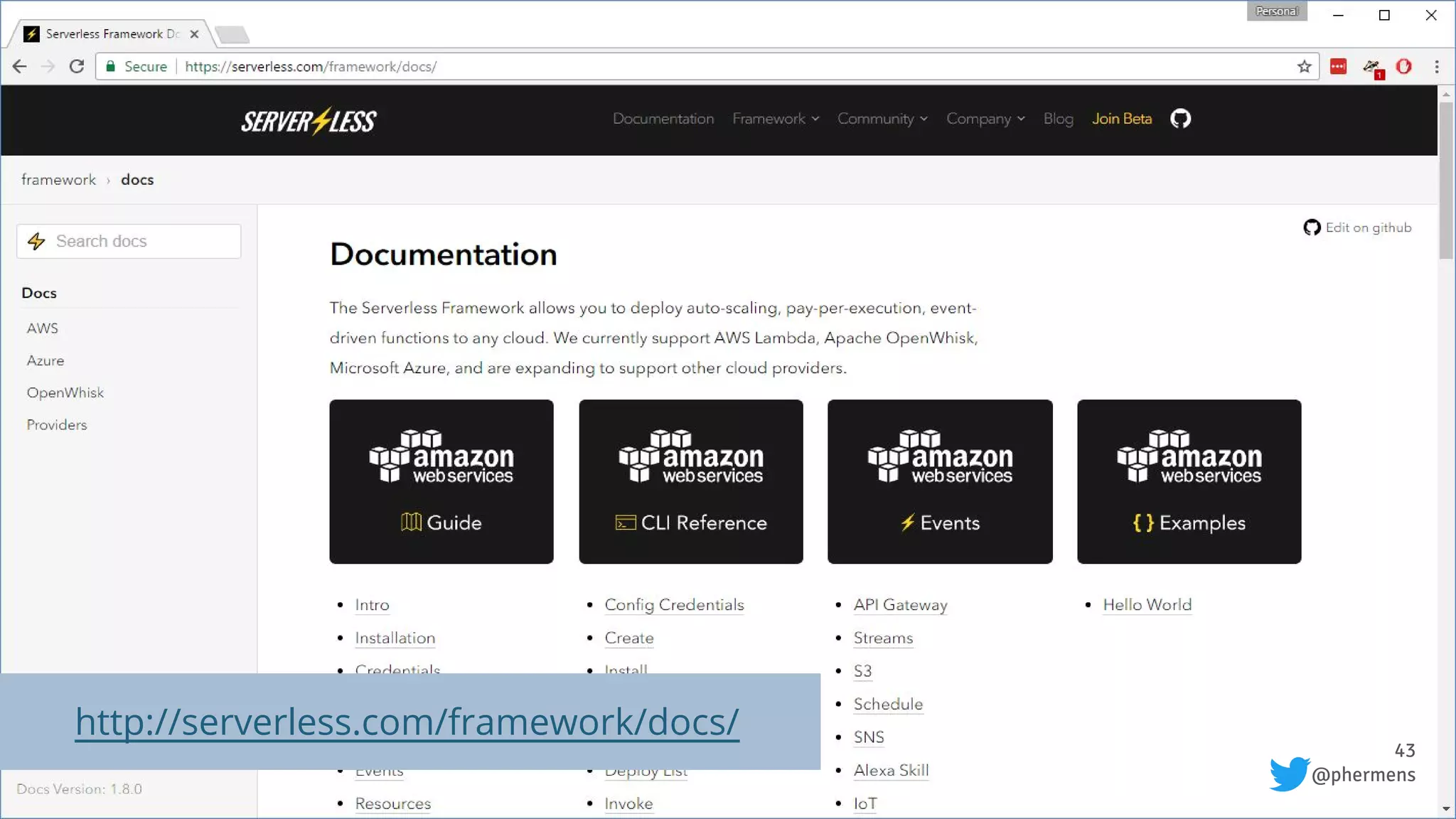Open the AWS Guide card
1456x819 pixels.
click(441, 481)
